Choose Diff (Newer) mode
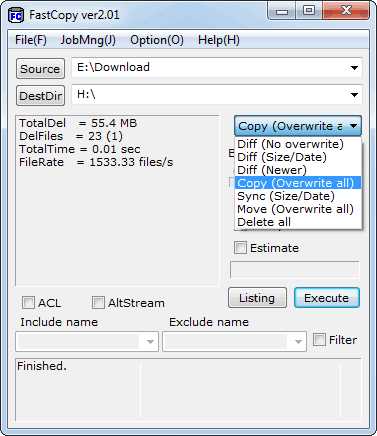The width and height of the screenshot is (377, 436). click(298, 170)
